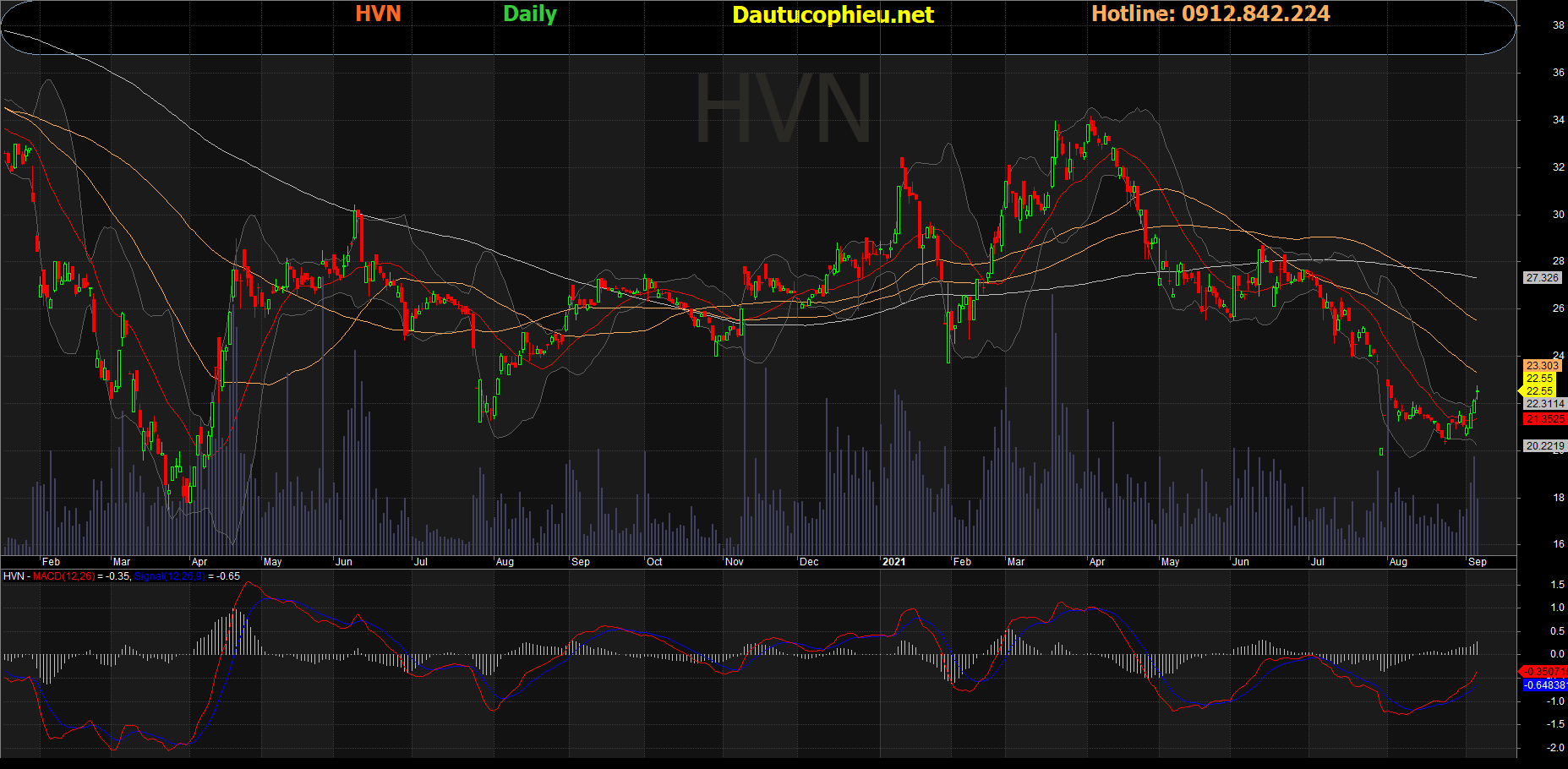Click Nov on the time axis
This screenshot has height=769, width=1568.
click(x=734, y=562)
